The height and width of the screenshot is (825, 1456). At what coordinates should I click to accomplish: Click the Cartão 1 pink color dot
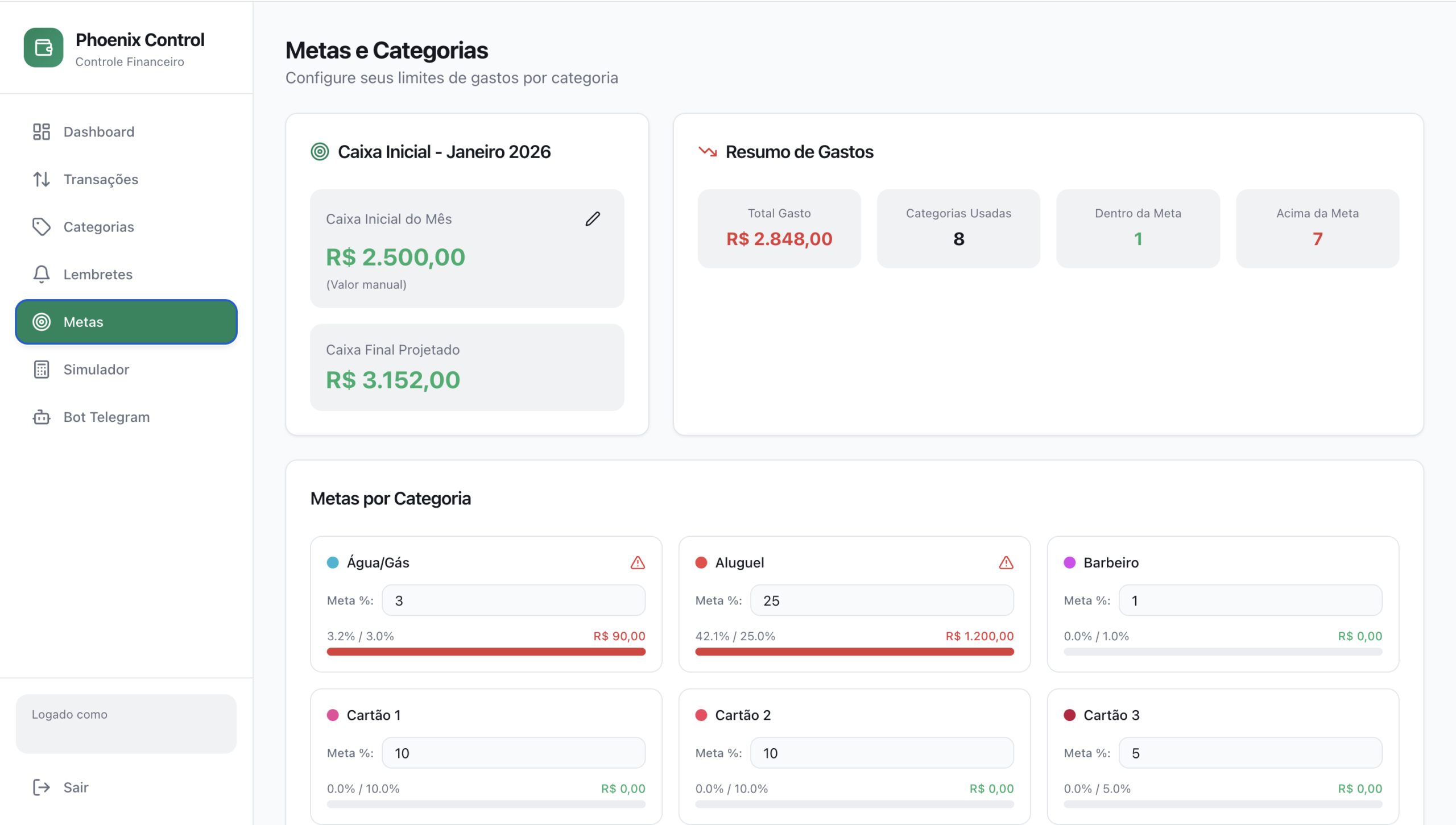tap(333, 715)
